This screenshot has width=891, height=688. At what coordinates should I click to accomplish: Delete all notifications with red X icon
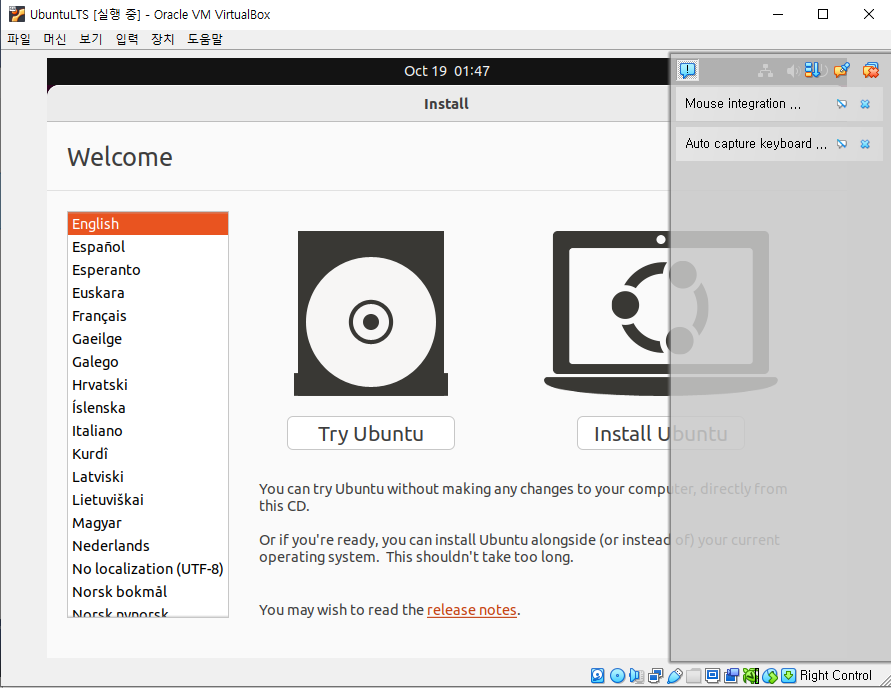coord(871,70)
